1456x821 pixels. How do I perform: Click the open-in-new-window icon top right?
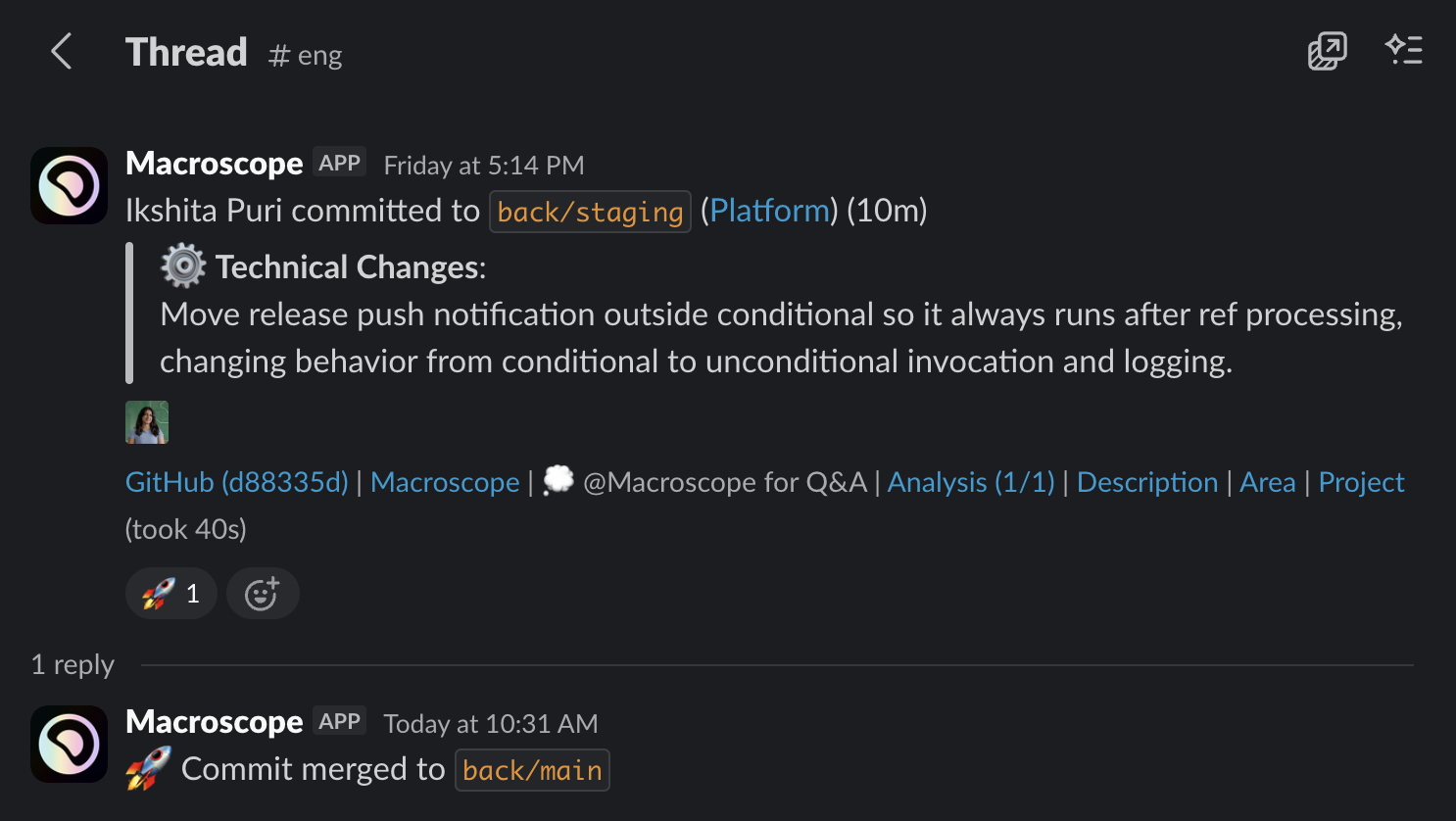1328,50
